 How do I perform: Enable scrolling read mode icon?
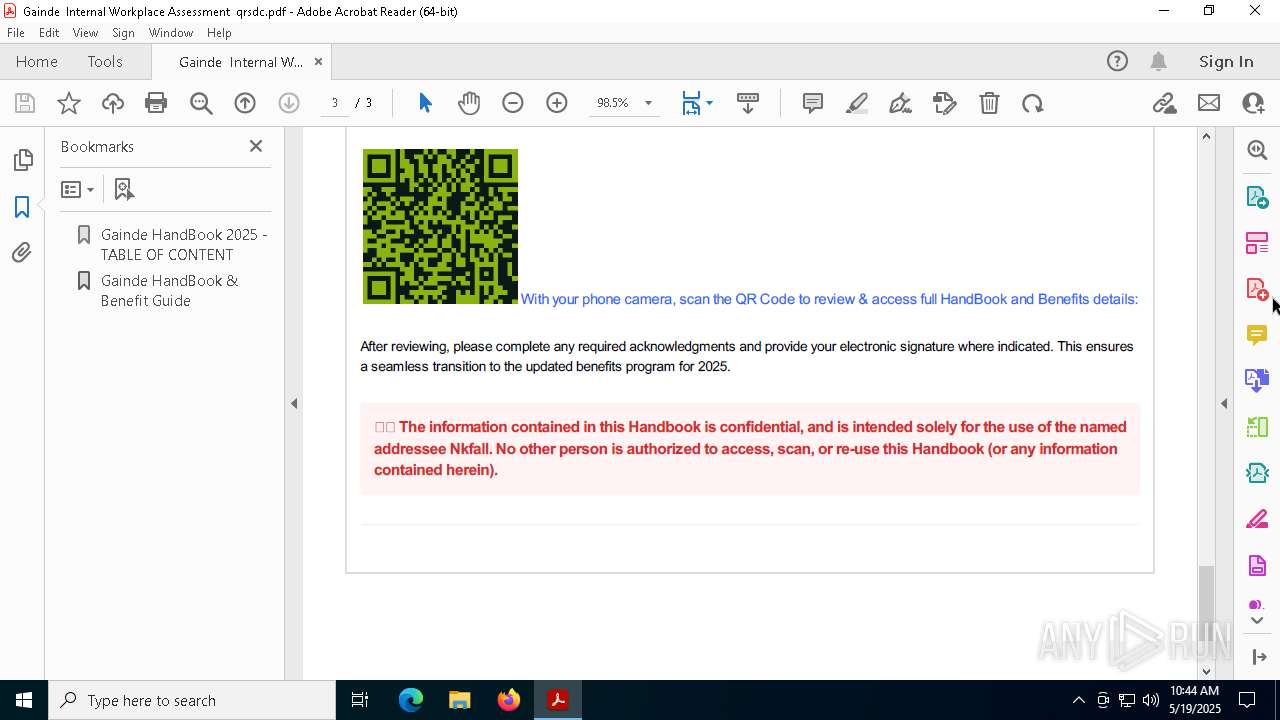coord(748,103)
